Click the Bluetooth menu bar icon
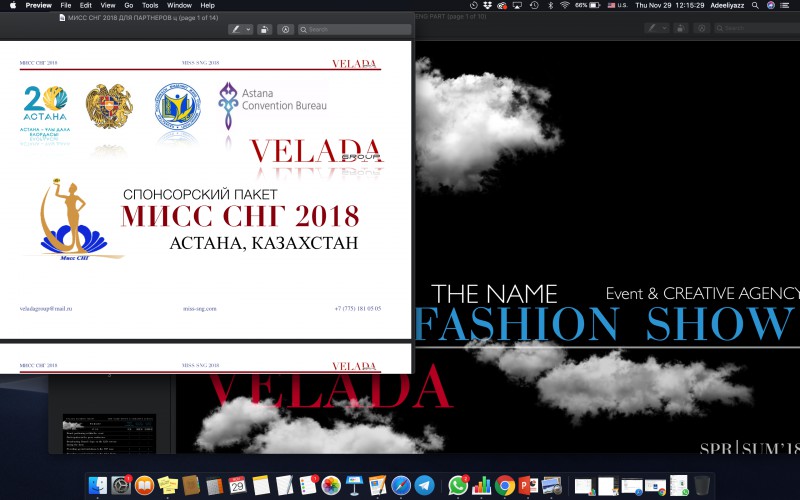This screenshot has height=500, width=800. [550, 5]
